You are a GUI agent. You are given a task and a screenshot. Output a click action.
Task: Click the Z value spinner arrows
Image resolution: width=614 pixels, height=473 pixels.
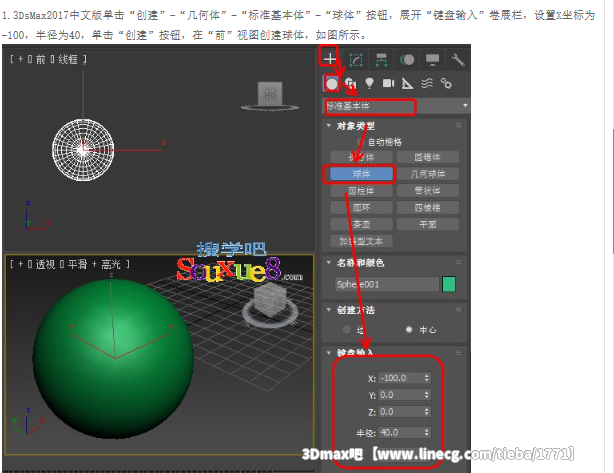click(427, 412)
